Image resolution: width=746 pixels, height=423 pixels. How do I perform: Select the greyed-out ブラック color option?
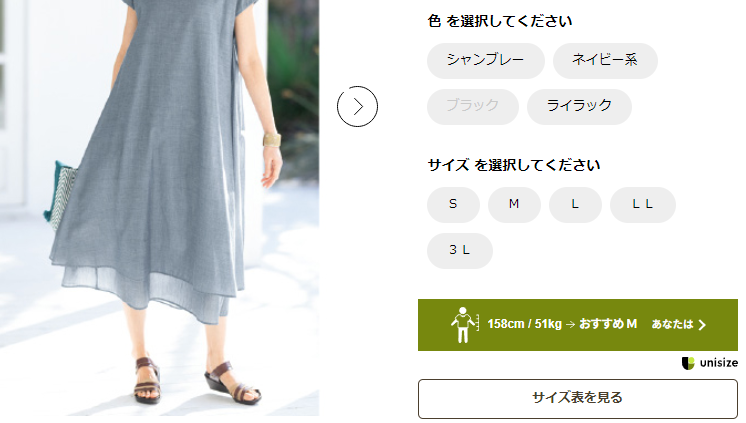(x=473, y=106)
